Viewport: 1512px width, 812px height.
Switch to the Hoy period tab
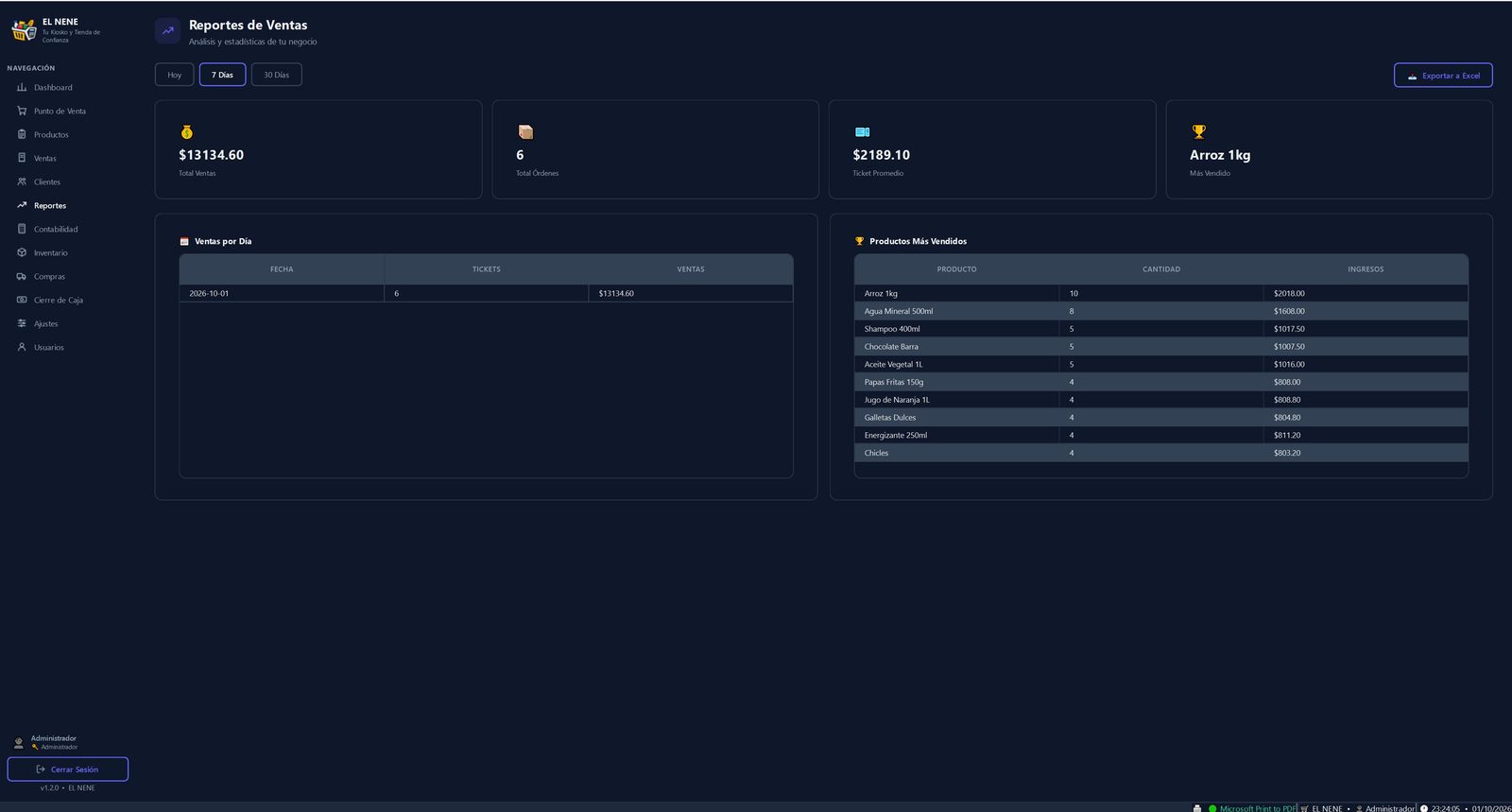click(x=175, y=75)
